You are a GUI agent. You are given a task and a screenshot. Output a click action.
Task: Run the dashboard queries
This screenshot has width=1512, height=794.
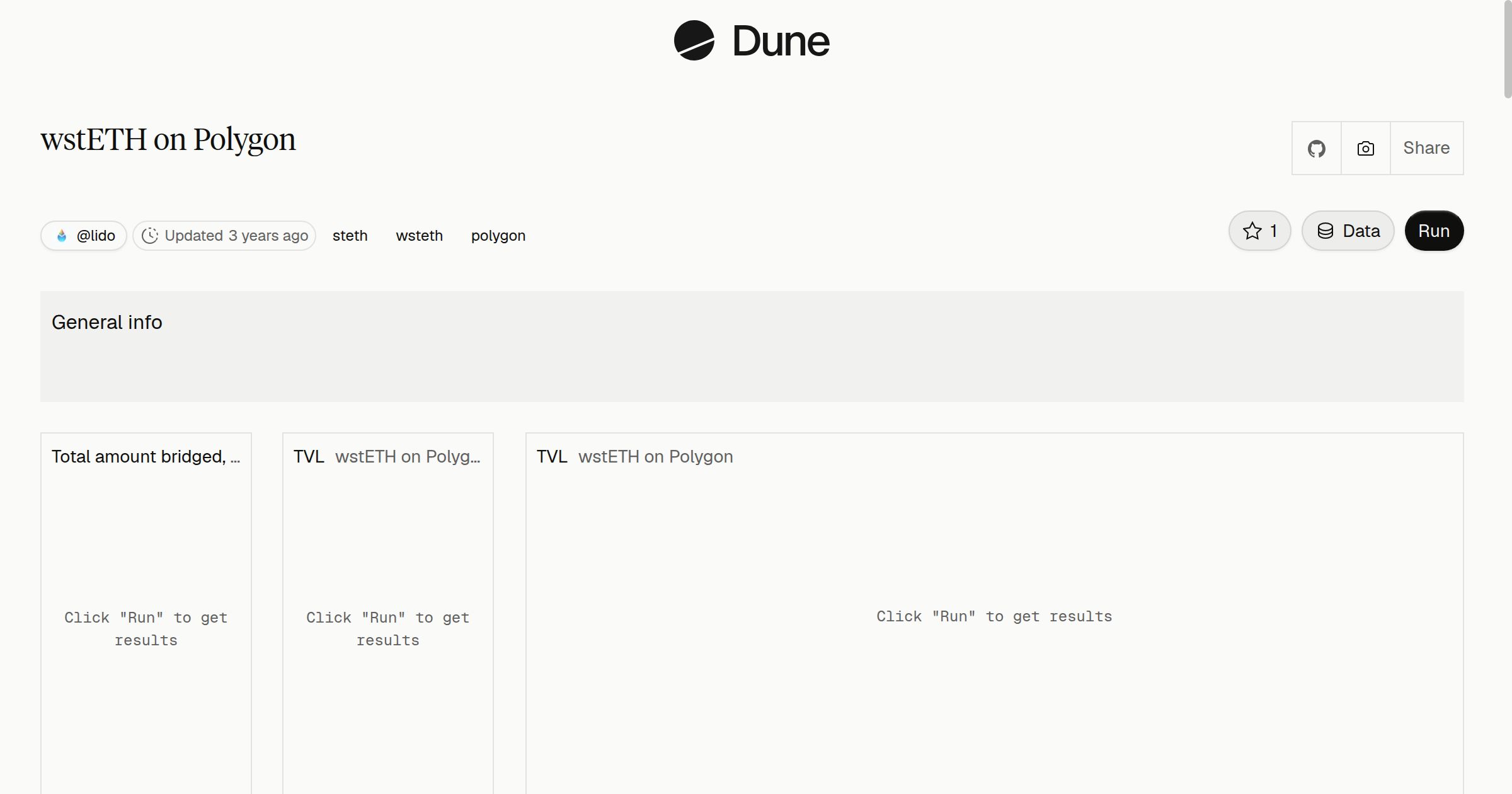point(1434,231)
